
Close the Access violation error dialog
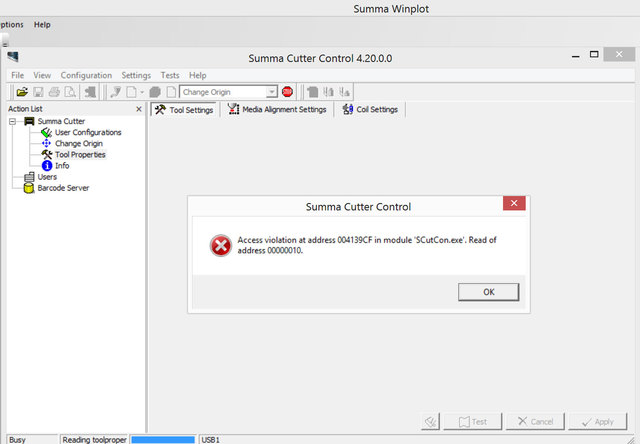[x=514, y=203]
